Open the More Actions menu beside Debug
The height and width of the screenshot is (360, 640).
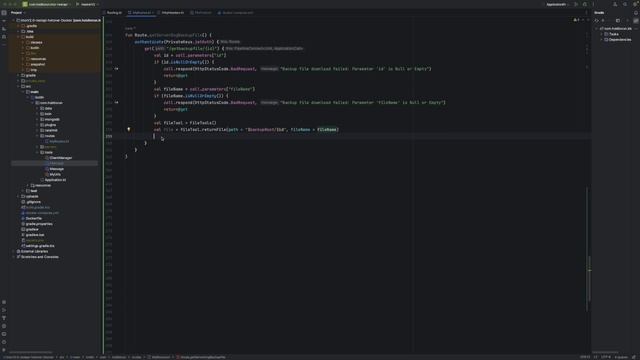[593, 4]
